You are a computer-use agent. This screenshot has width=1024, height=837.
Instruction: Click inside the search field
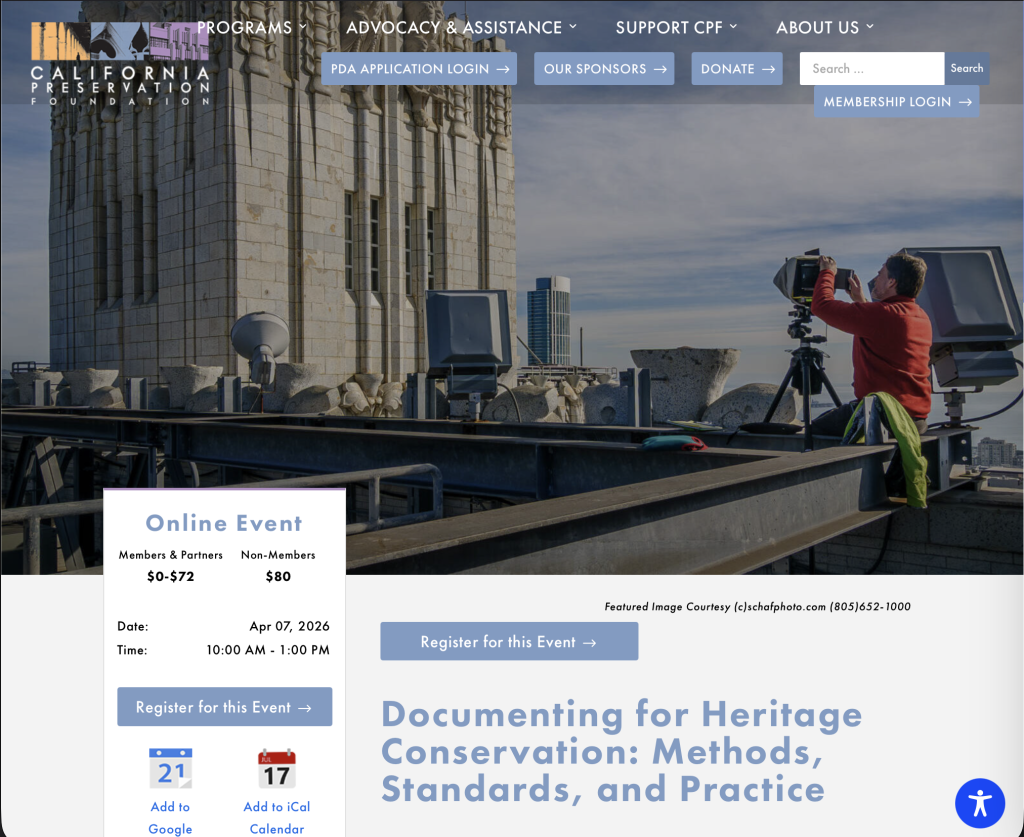pos(868,68)
